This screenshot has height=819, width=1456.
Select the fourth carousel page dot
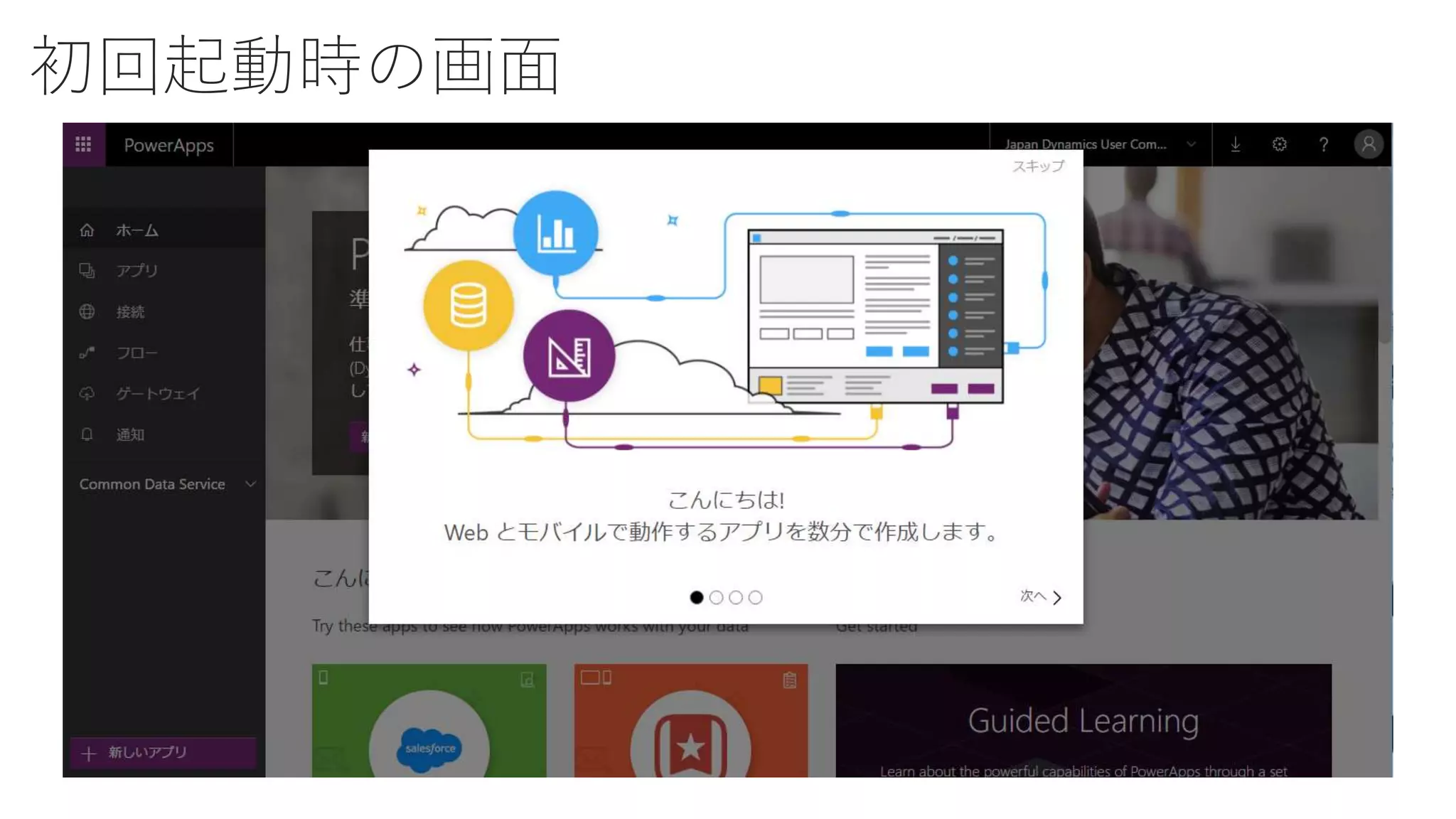pos(756,597)
